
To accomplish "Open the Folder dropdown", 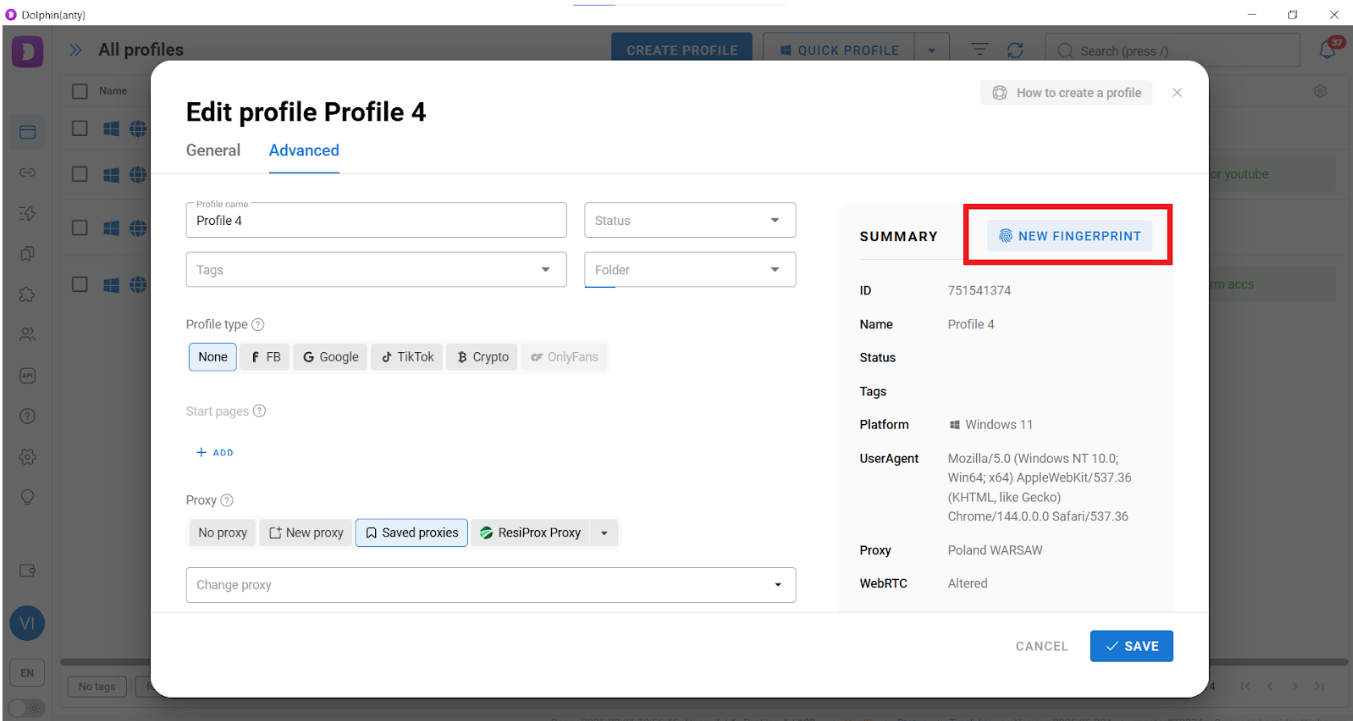I will pyautogui.click(x=689, y=270).
